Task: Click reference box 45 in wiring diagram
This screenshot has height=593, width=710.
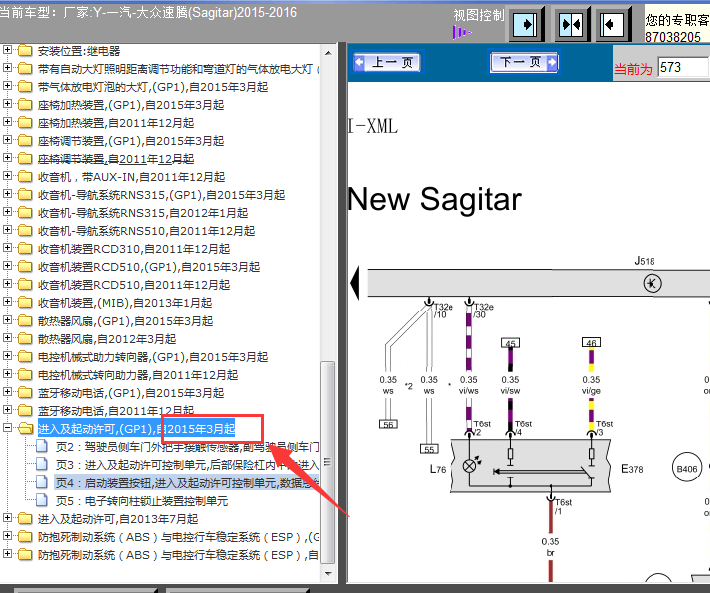Action: coord(510,343)
